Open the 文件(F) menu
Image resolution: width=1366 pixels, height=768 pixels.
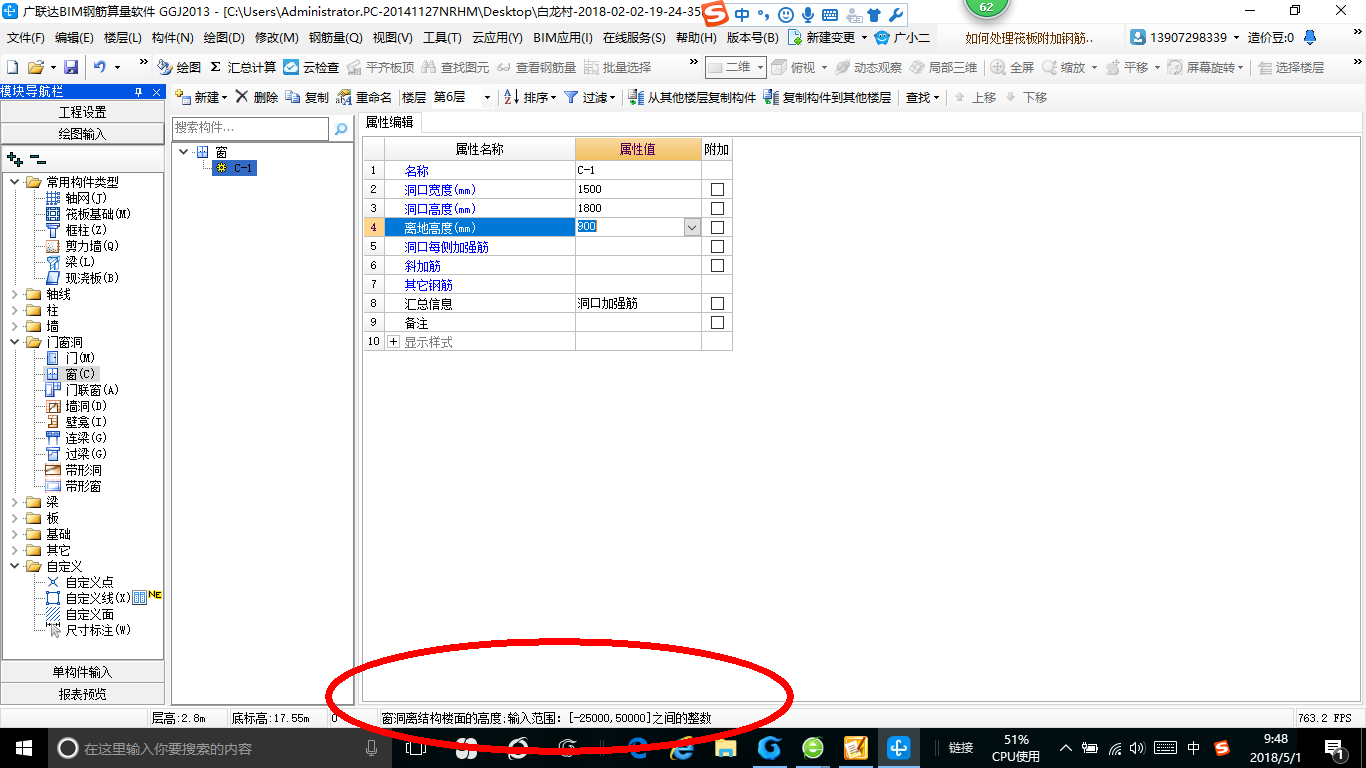[26, 37]
